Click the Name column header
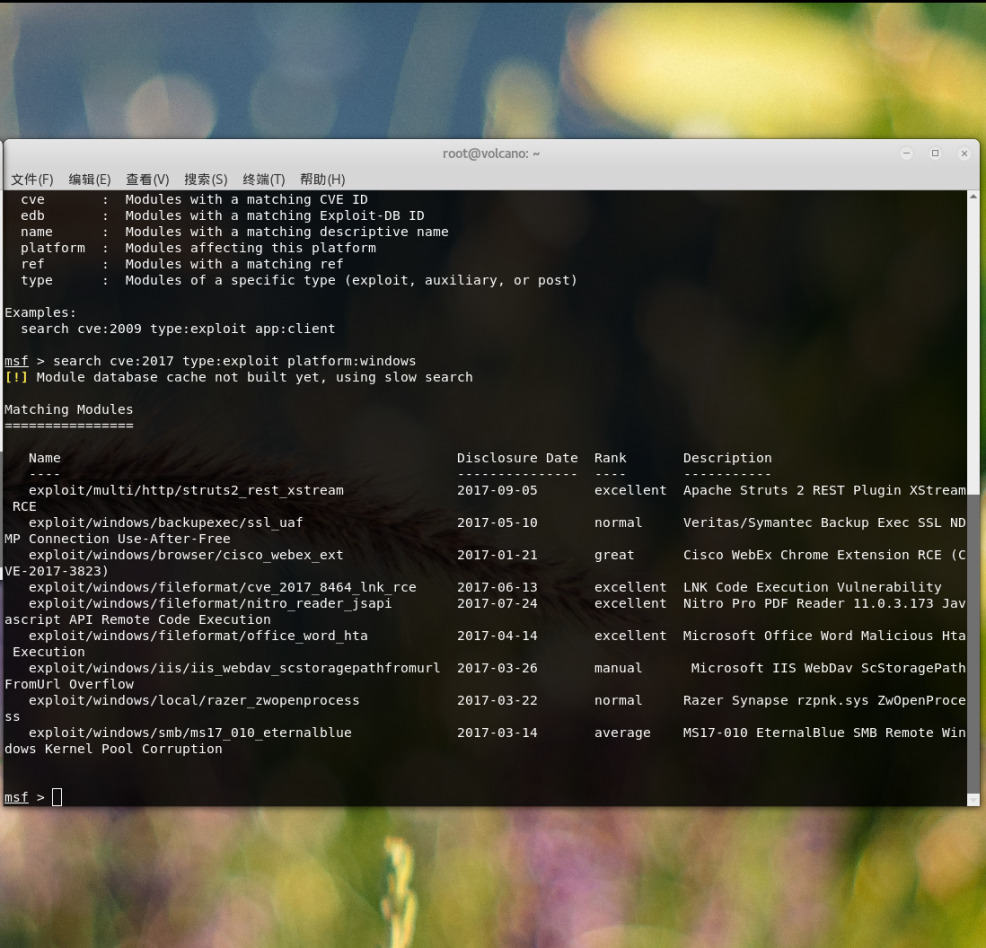 pos(44,458)
